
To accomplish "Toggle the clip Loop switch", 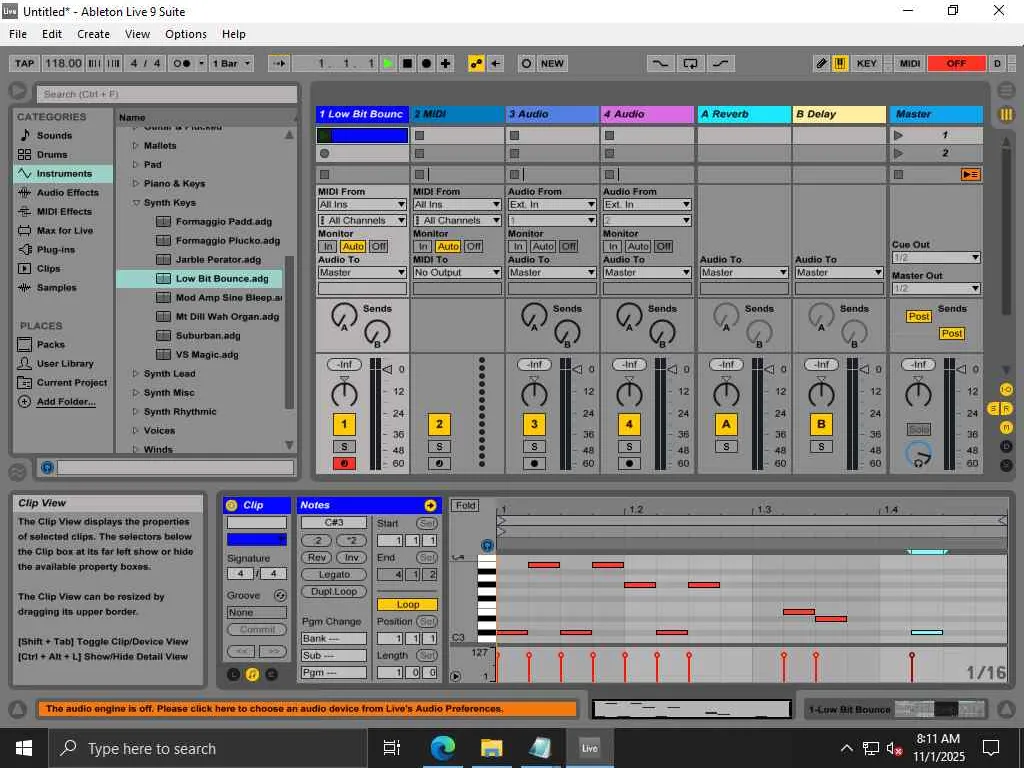I will coord(407,604).
